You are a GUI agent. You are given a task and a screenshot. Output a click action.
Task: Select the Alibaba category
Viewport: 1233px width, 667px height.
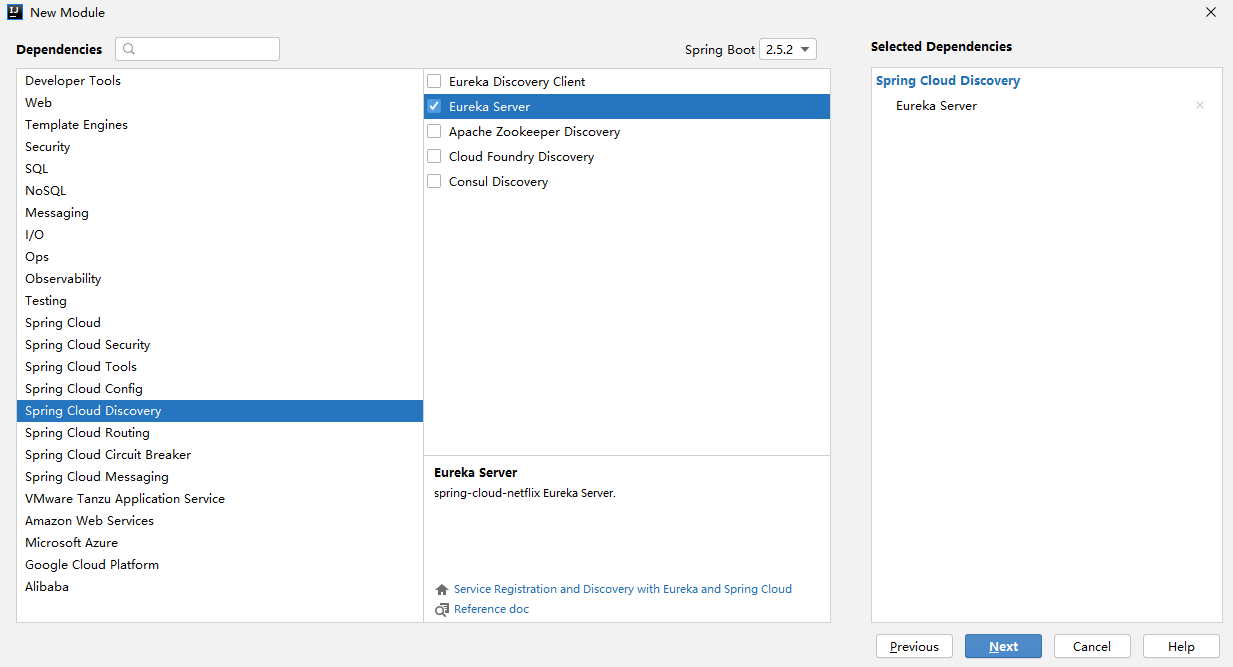pyautogui.click(x=220, y=587)
